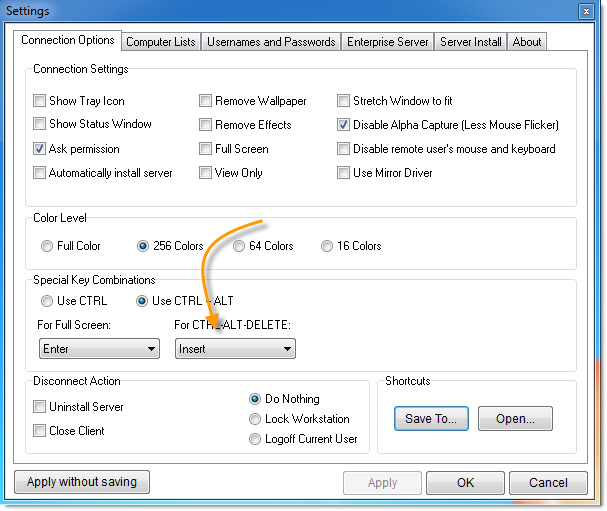Click Apply without saving button
This screenshot has height=511, width=607.
point(82,482)
